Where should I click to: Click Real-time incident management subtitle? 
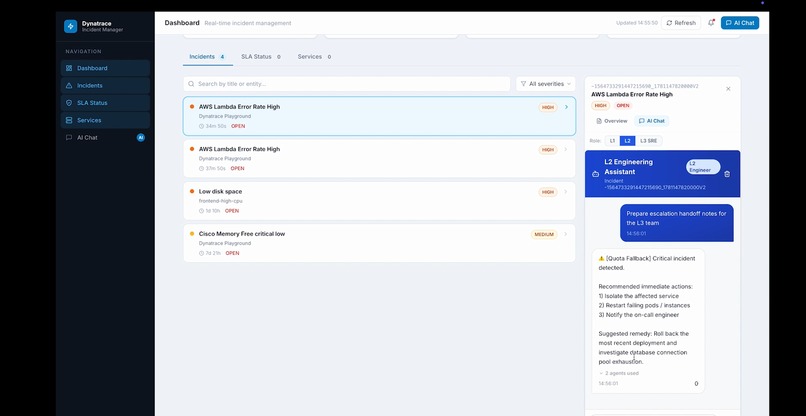[x=248, y=23]
